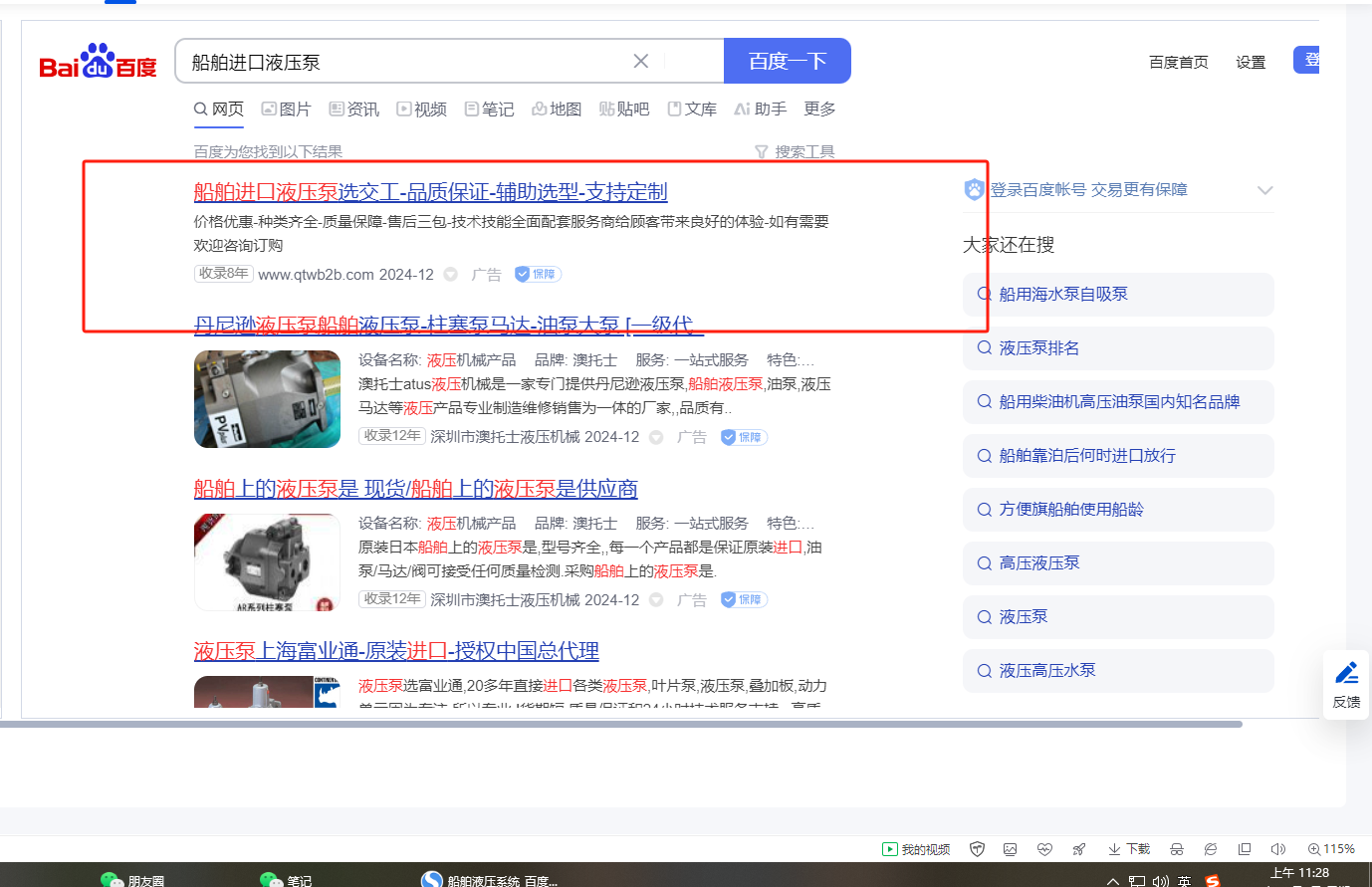Search suggestion 船舶靠泊后何时进口放行
1372x887 pixels.
click(1118, 456)
